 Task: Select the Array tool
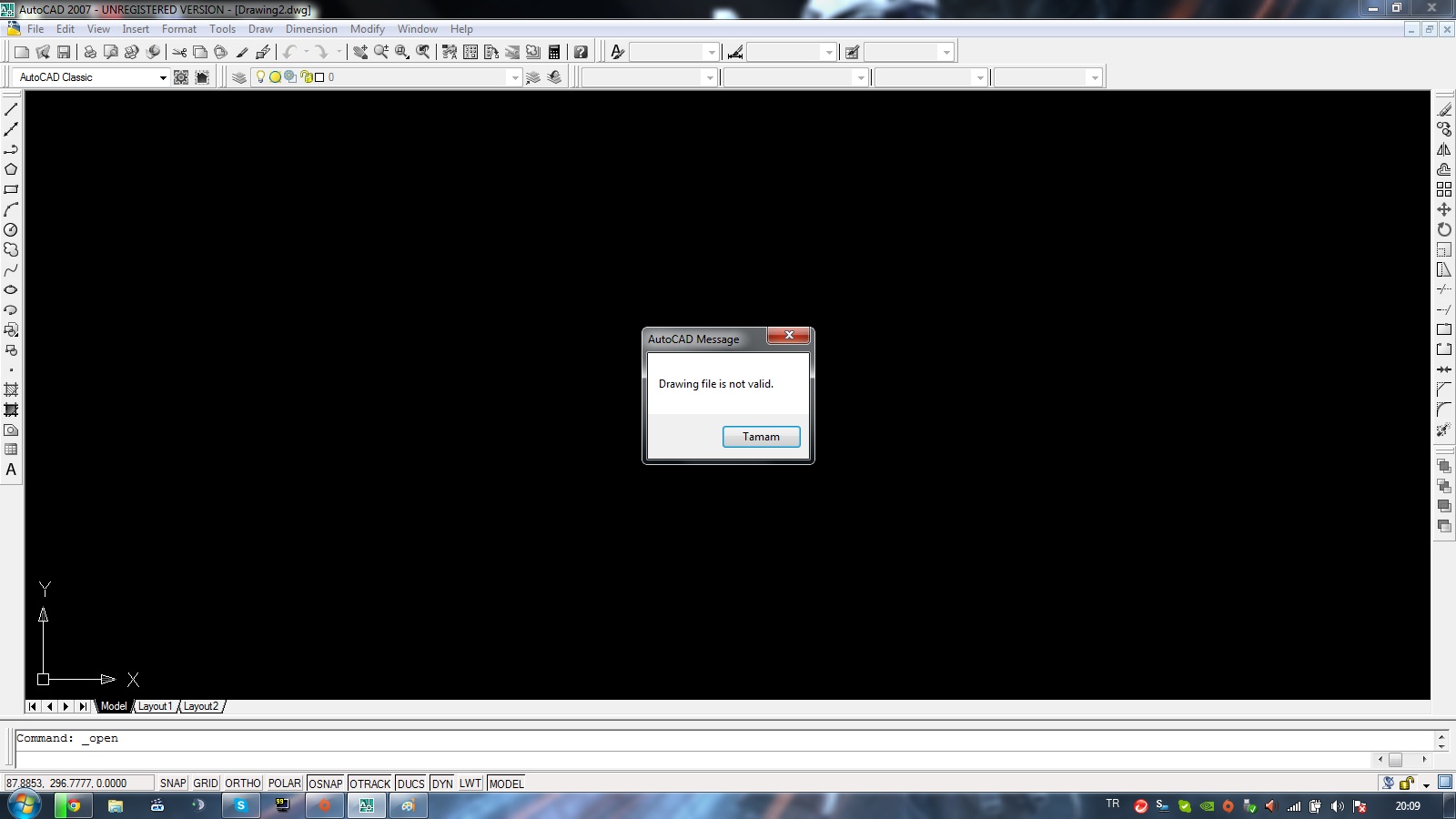[x=1444, y=189]
